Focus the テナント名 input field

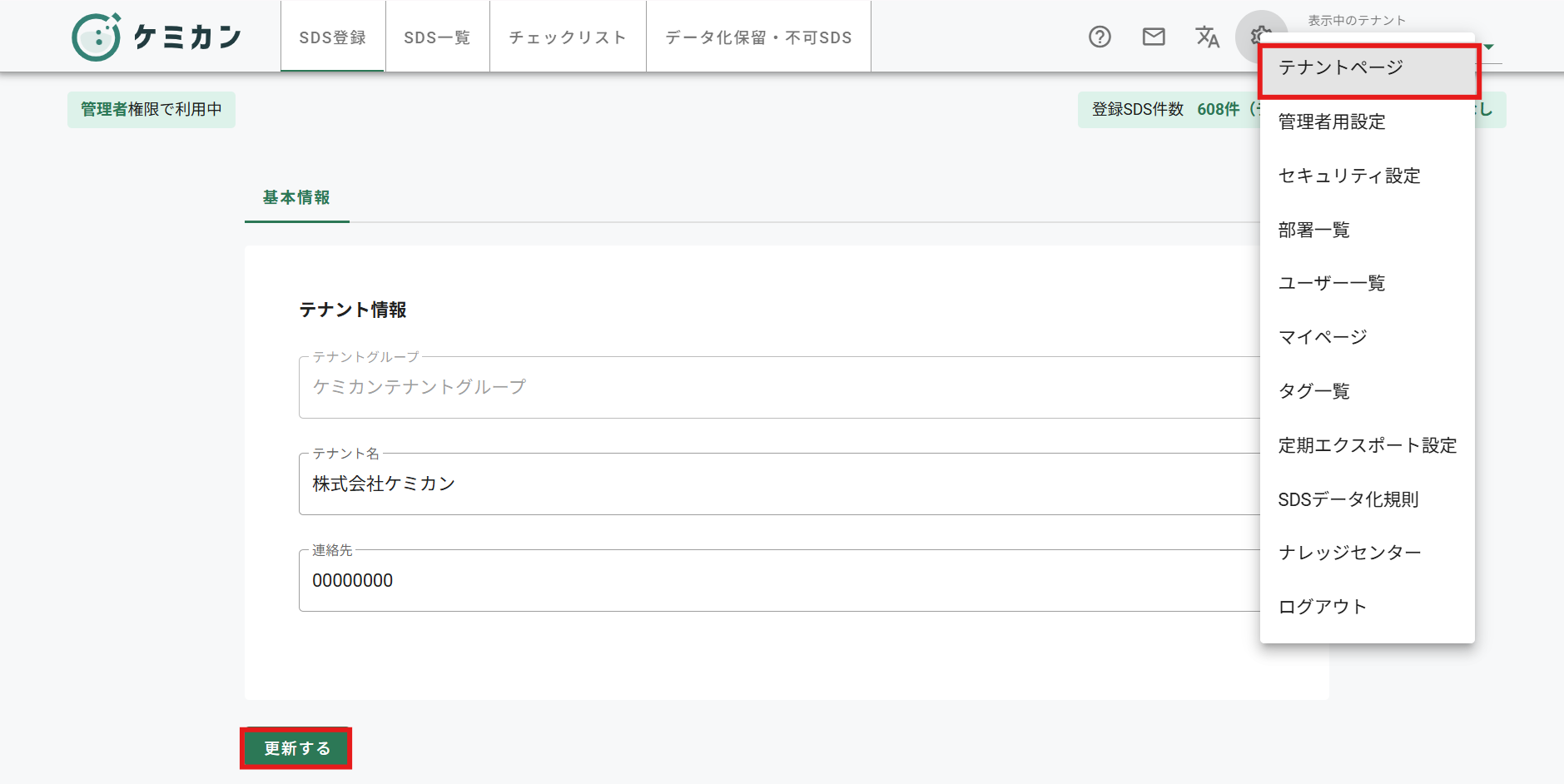tap(779, 484)
